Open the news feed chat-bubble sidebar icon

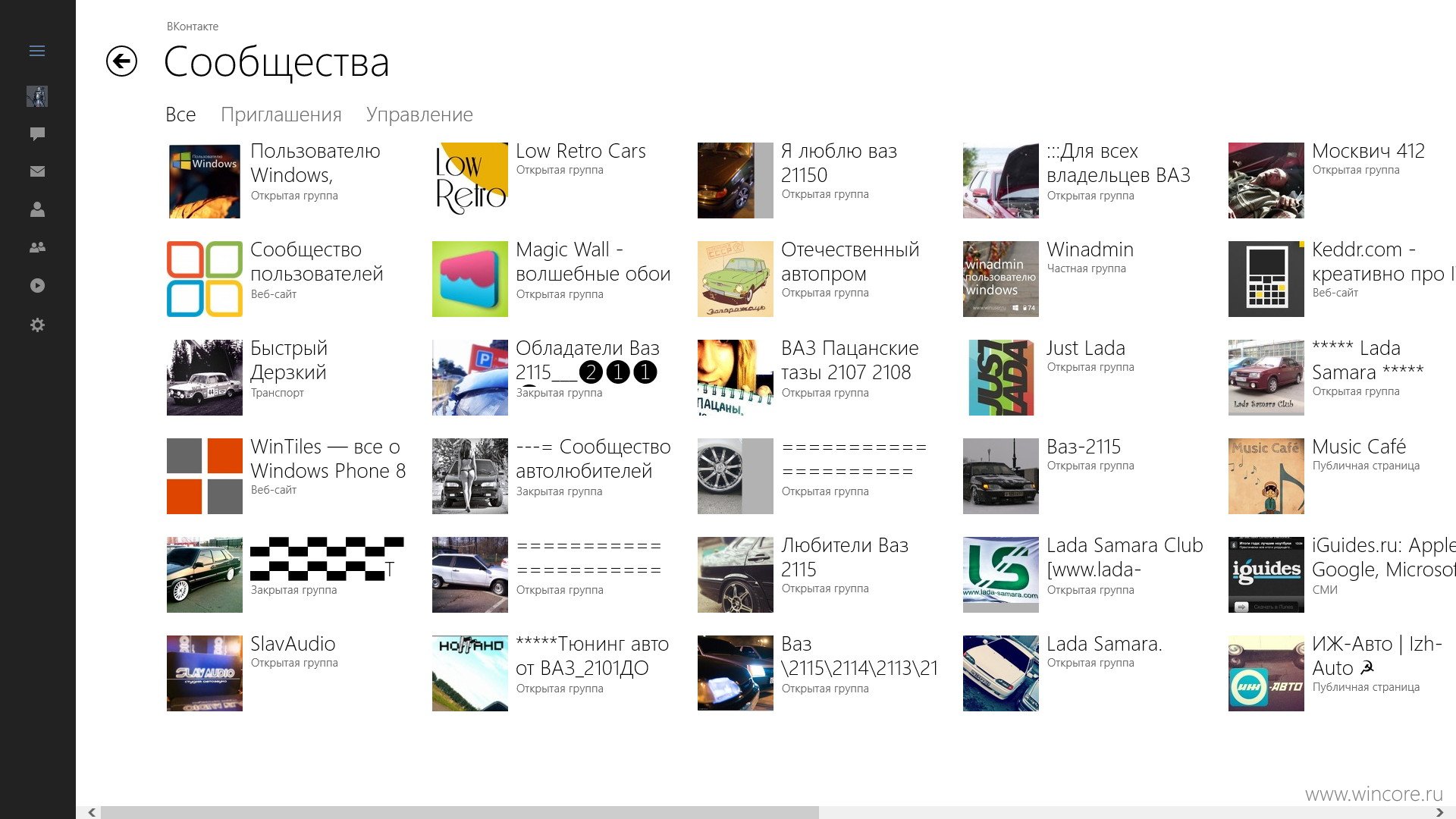pyautogui.click(x=37, y=134)
